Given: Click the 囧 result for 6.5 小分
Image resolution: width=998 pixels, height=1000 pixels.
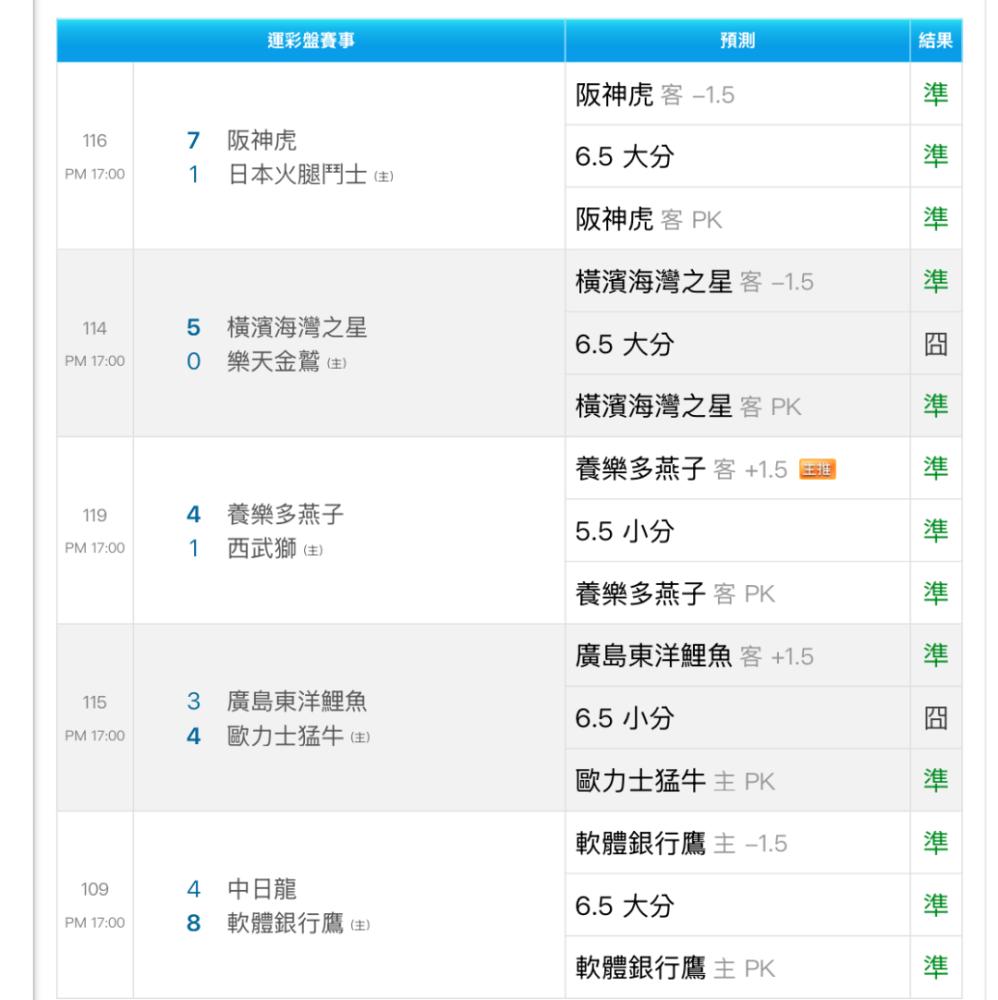Looking at the screenshot, I should pyautogui.click(x=936, y=718).
